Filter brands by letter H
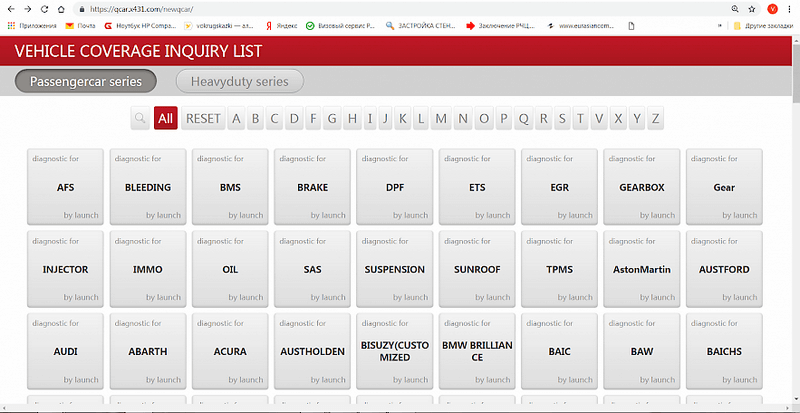 pos(352,118)
